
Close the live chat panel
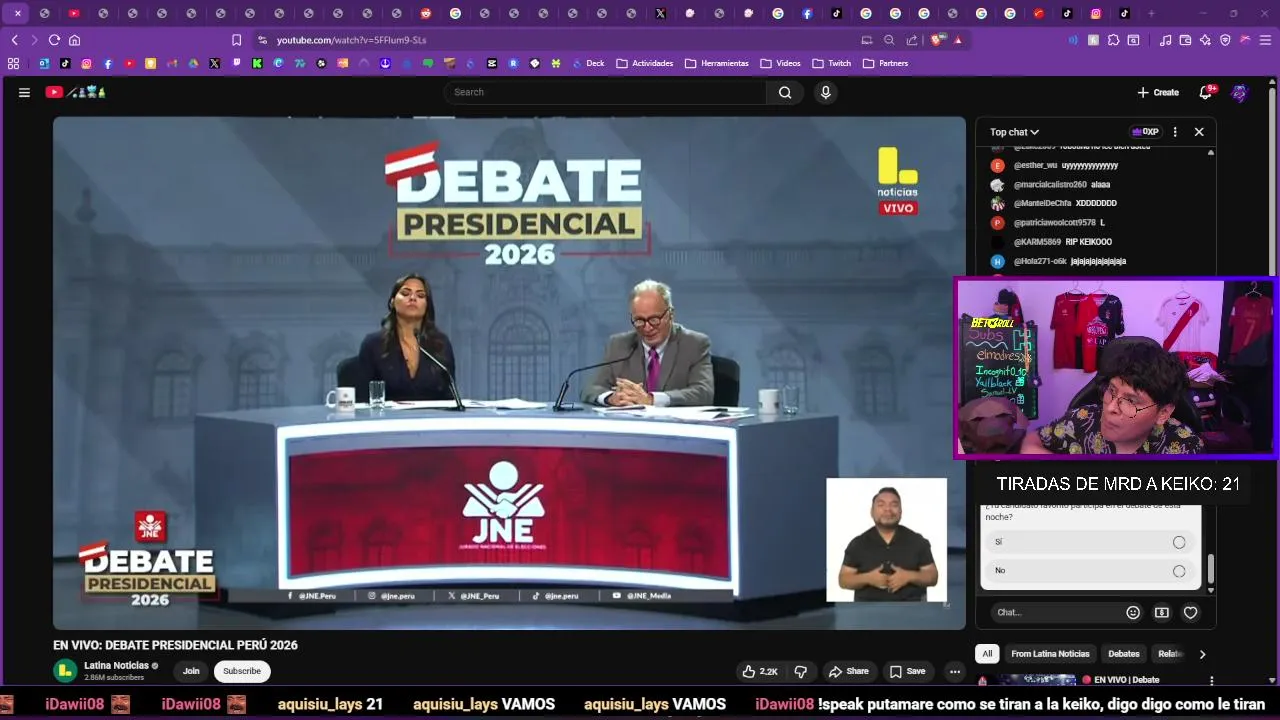[x=1199, y=132]
